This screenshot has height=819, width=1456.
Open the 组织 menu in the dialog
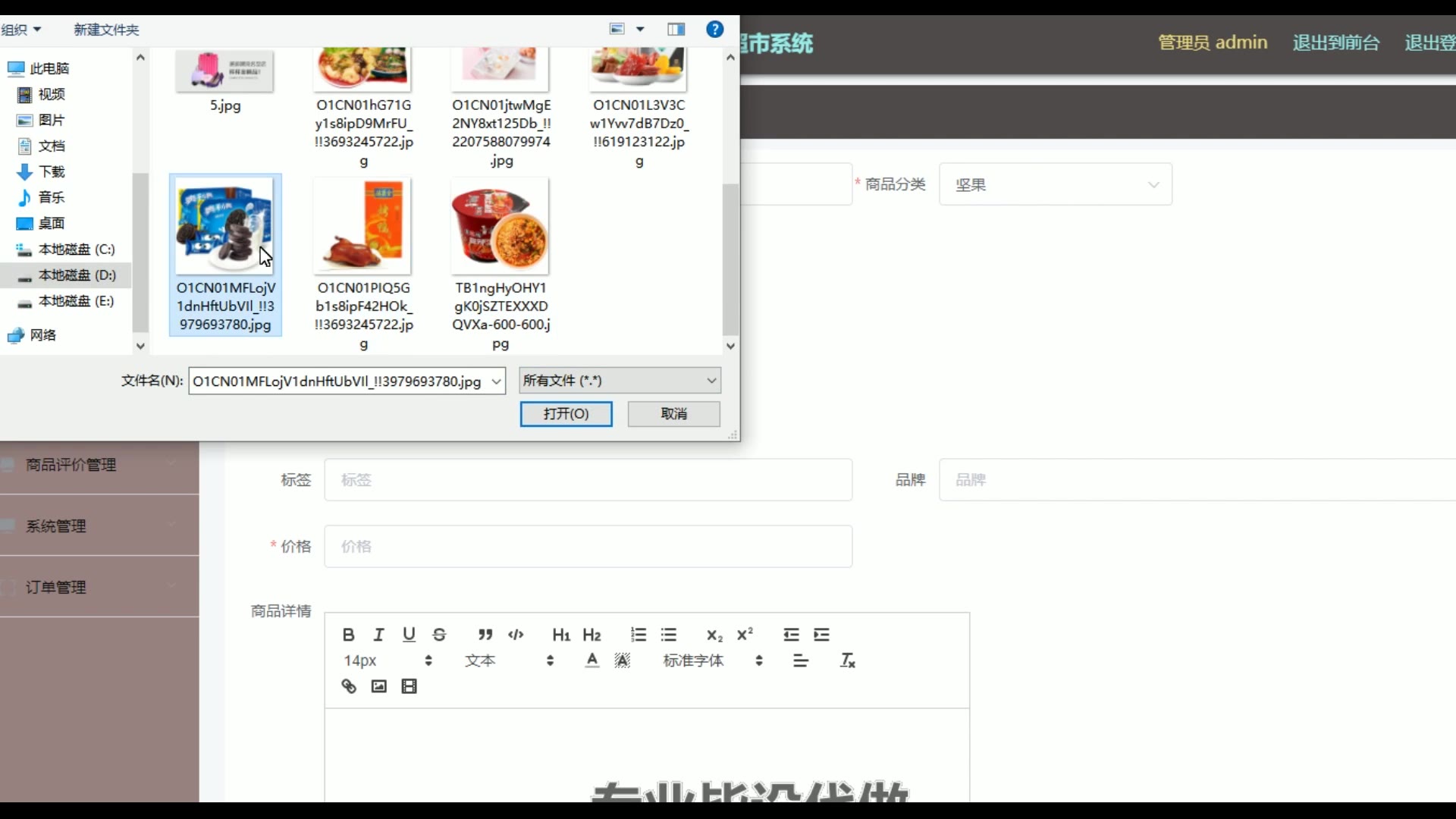20,30
